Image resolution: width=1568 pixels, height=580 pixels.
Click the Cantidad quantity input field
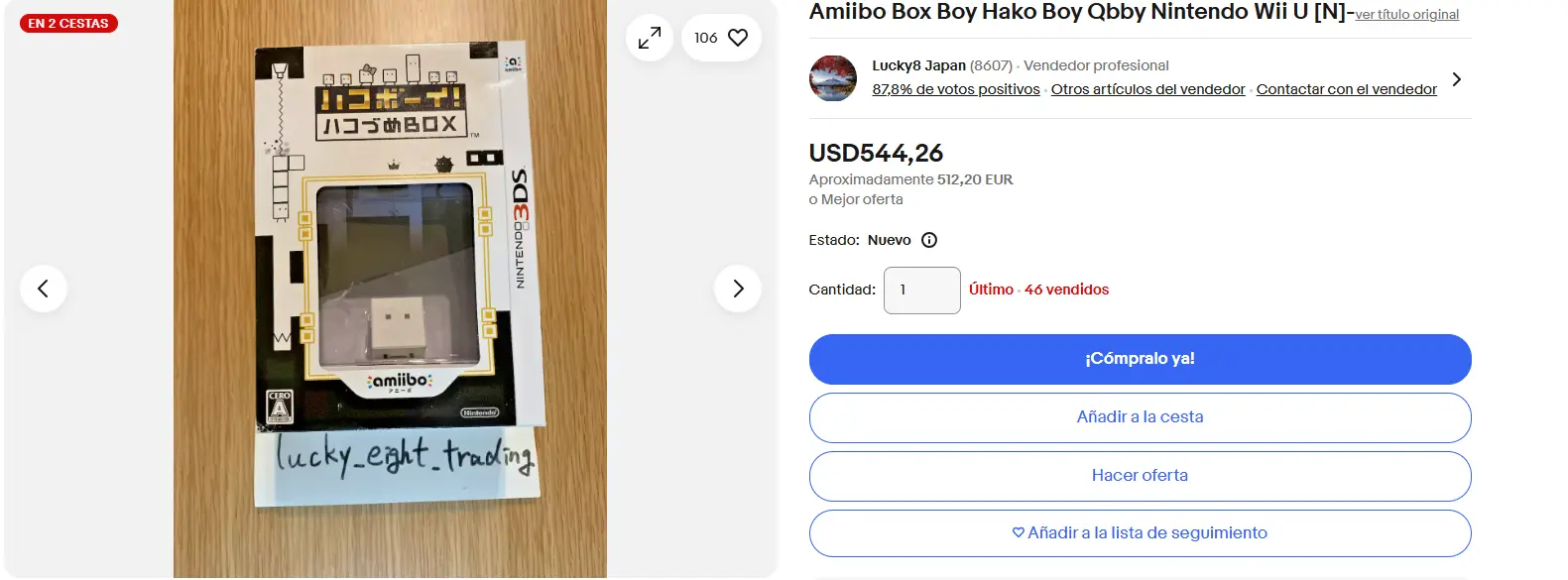[x=921, y=290]
